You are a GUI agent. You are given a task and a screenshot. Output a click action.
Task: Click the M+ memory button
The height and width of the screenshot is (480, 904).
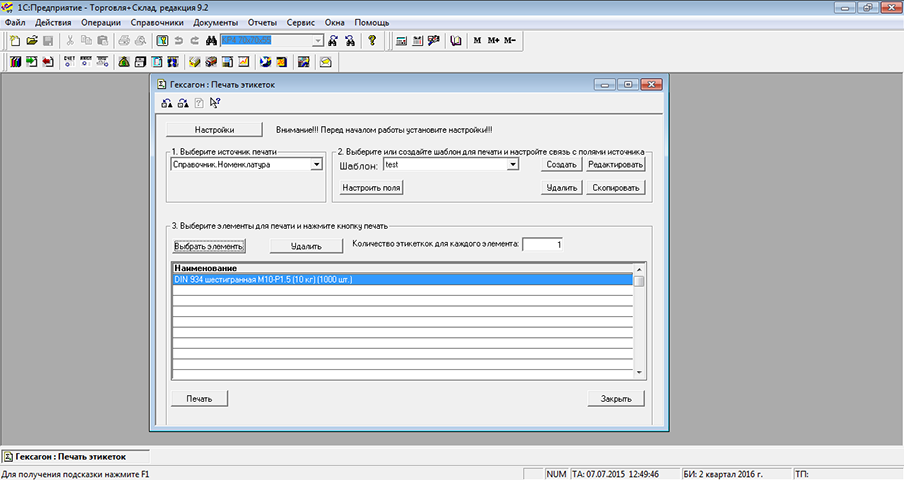pos(493,41)
